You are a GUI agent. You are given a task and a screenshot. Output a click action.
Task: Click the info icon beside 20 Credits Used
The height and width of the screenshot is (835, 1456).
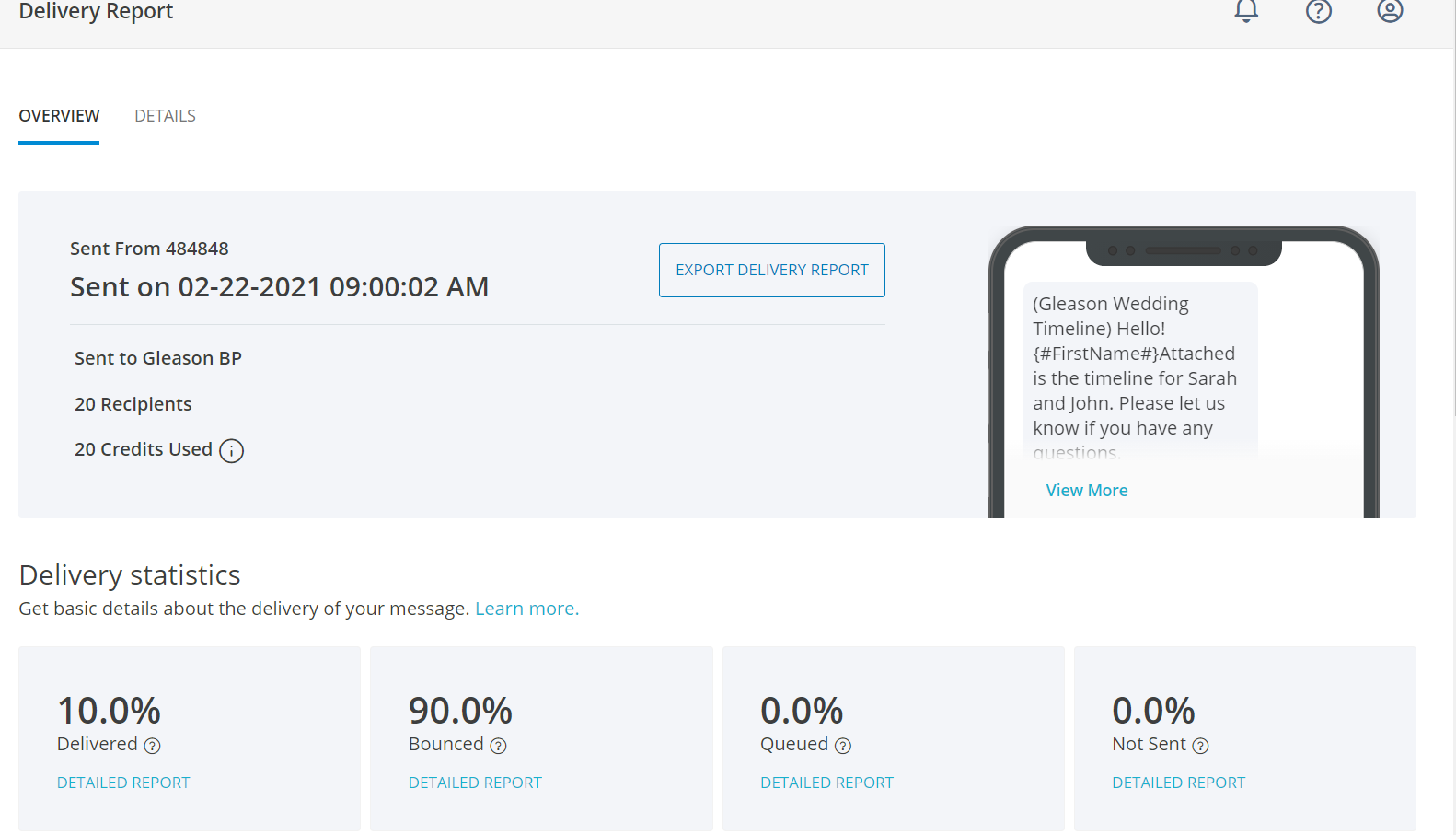pyautogui.click(x=231, y=450)
